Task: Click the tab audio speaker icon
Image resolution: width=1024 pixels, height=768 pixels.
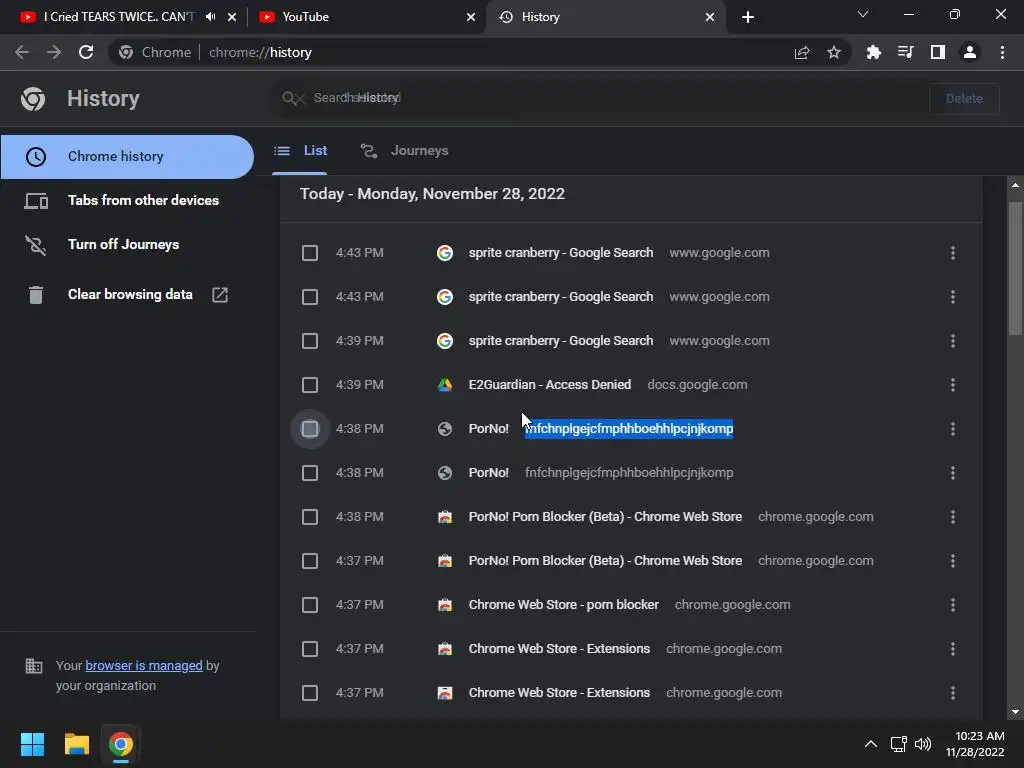Action: pyautogui.click(x=210, y=17)
